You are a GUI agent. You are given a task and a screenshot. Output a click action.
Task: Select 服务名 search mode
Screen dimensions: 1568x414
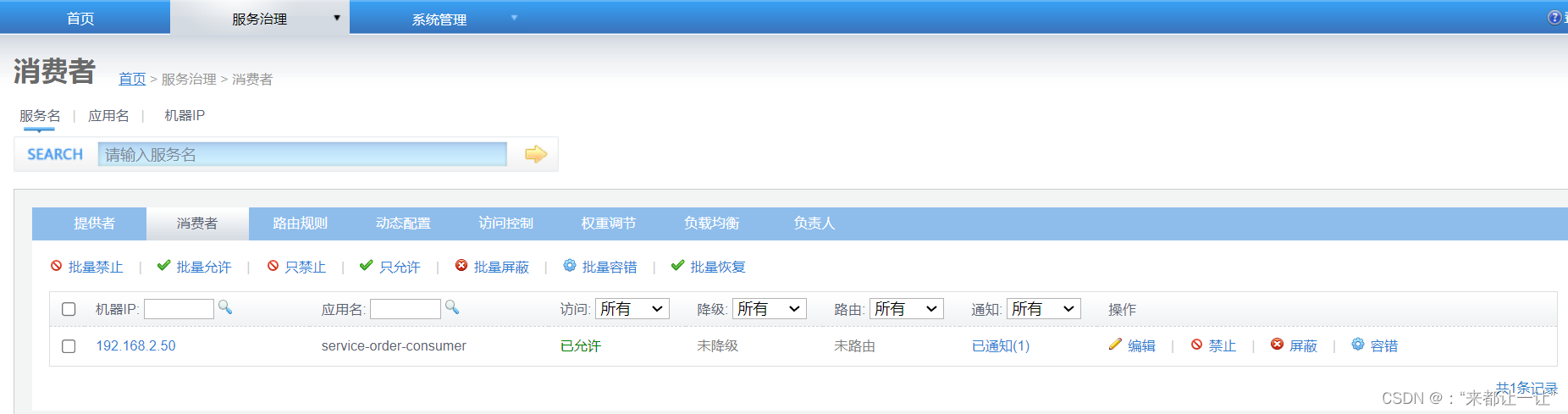click(x=40, y=116)
